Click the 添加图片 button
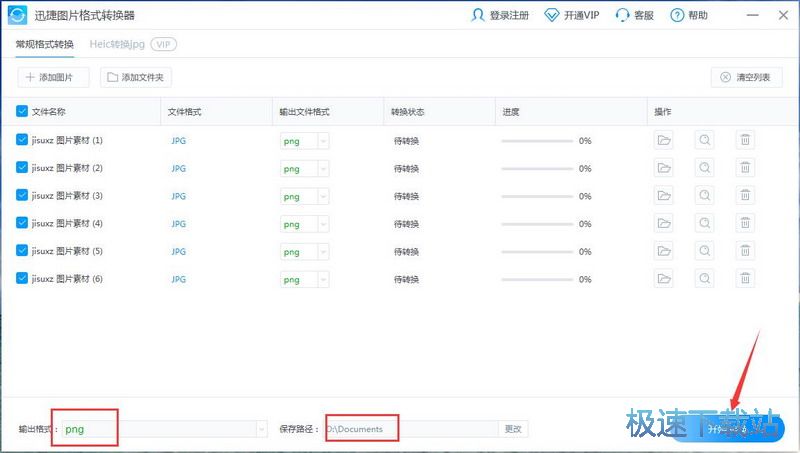The width and height of the screenshot is (800, 453). click(53, 77)
